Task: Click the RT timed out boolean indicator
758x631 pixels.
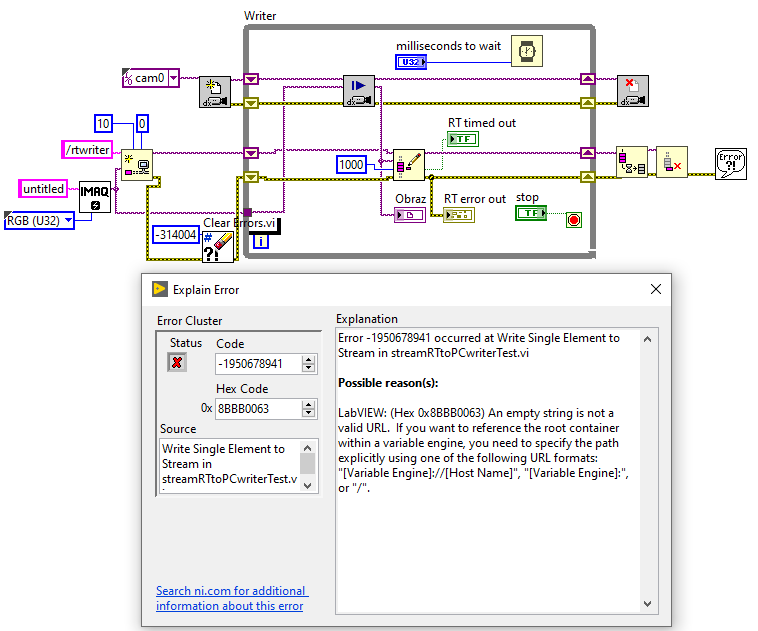Action: [463, 139]
